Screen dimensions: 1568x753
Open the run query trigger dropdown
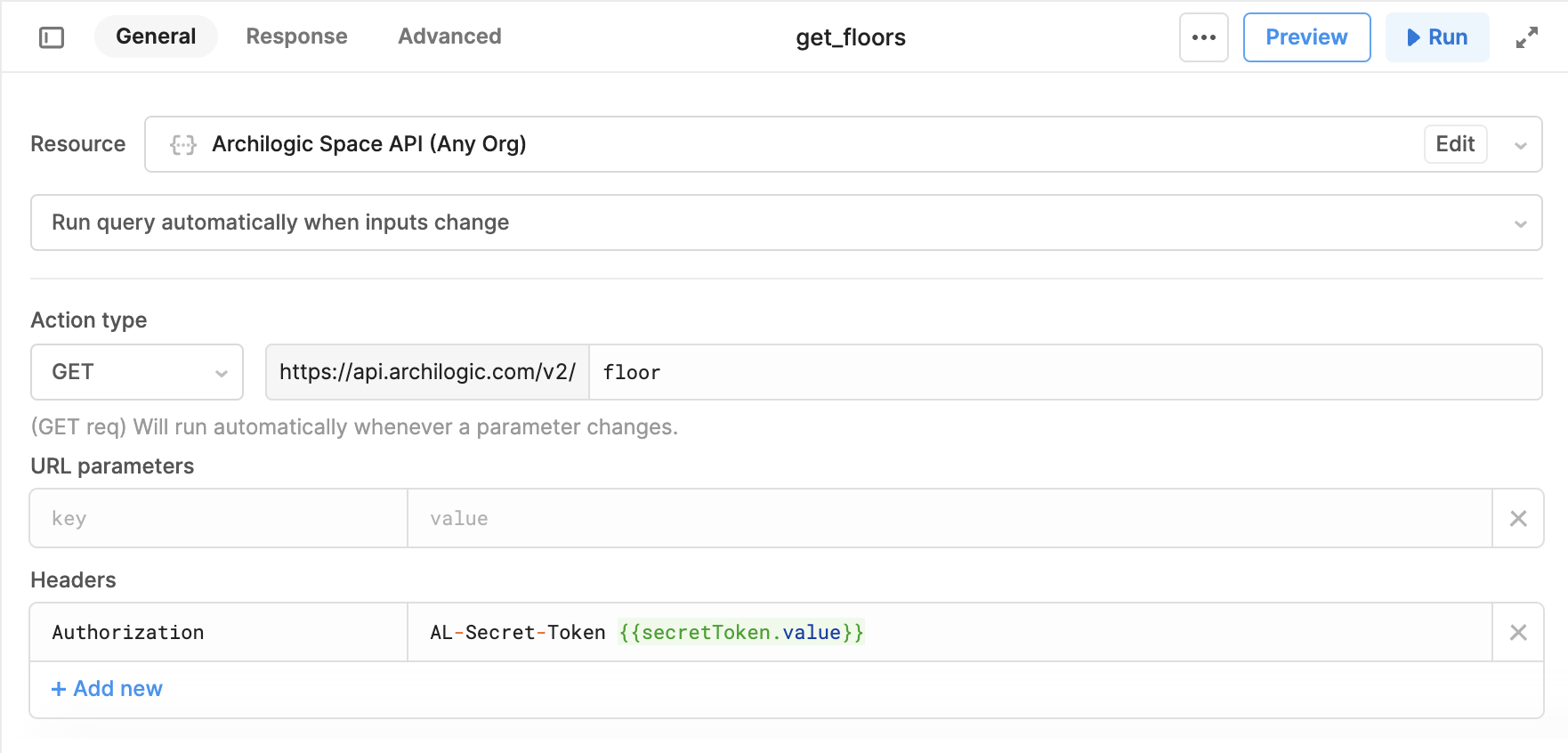click(x=786, y=223)
